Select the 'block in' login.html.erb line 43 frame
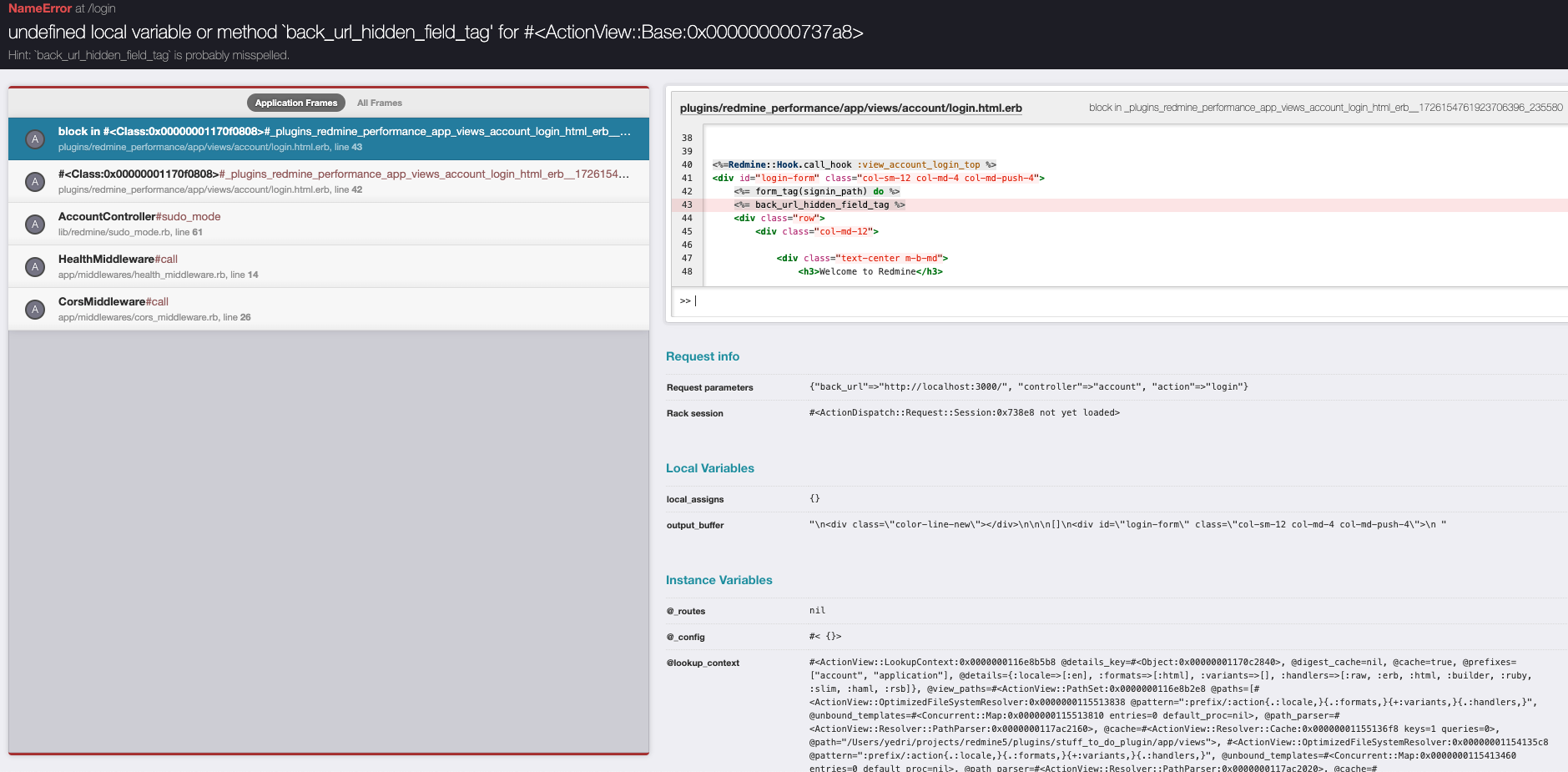The height and width of the screenshot is (772, 1568). (x=329, y=139)
